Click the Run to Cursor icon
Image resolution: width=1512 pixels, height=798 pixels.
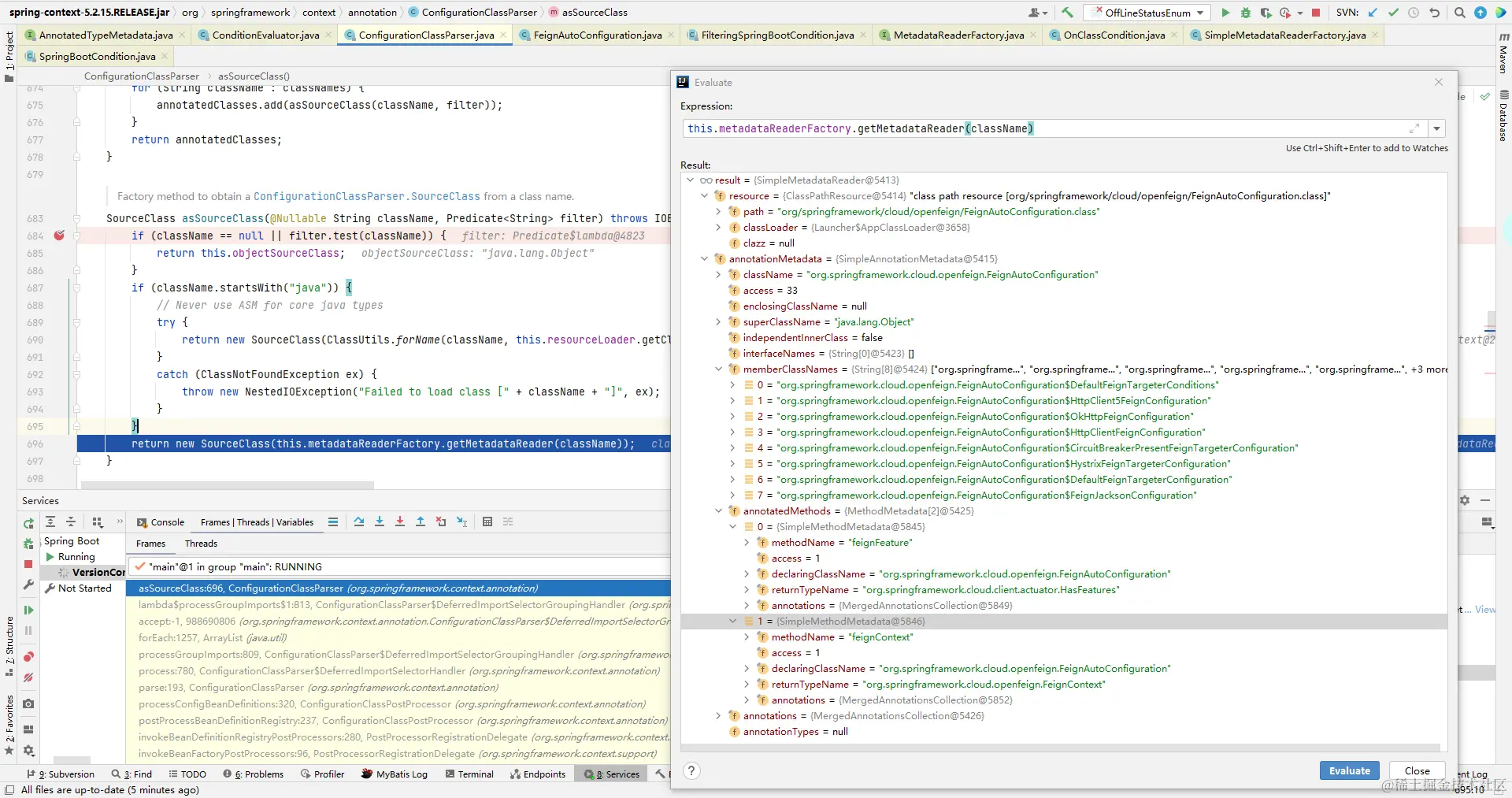tap(462, 521)
